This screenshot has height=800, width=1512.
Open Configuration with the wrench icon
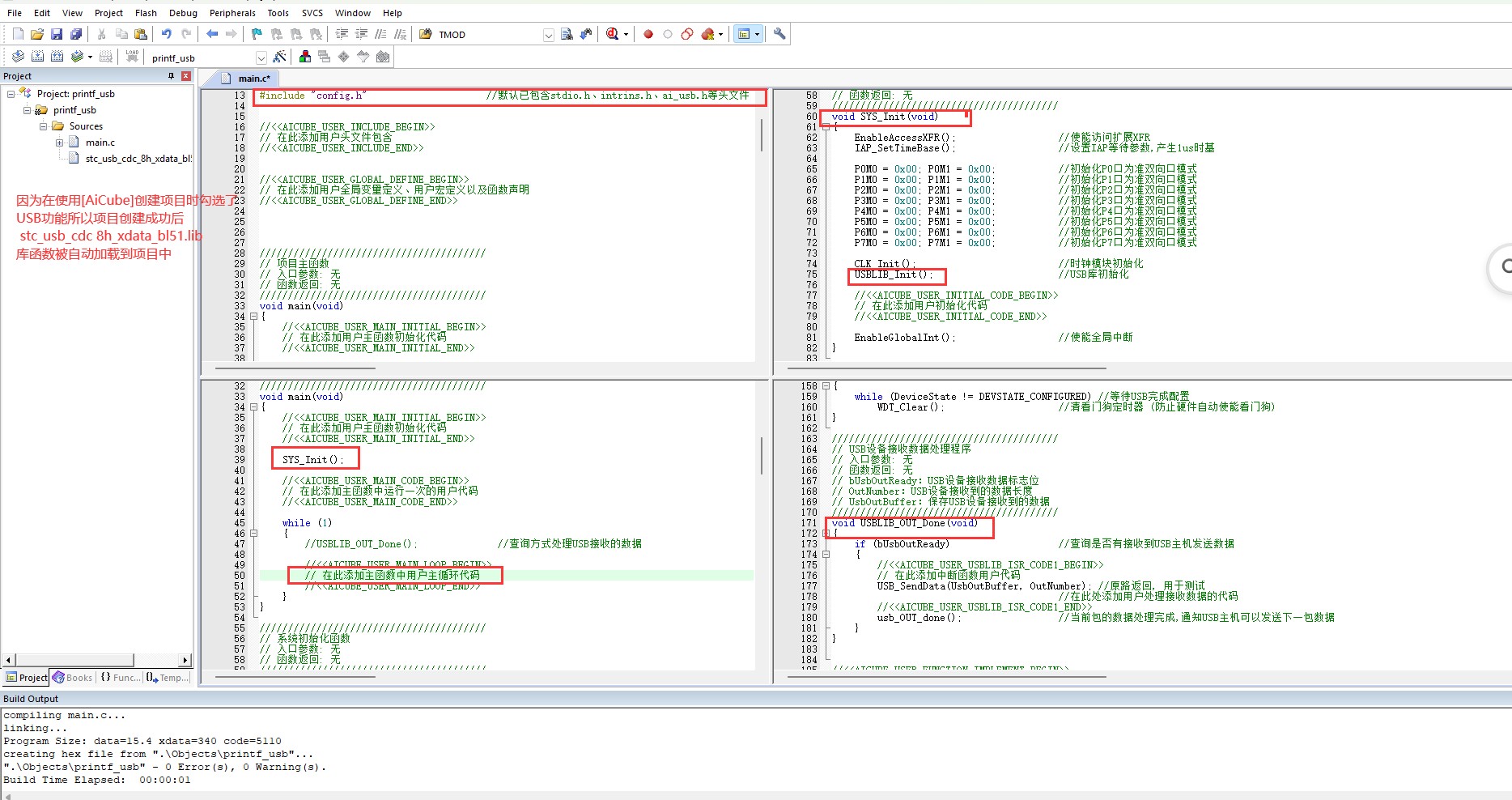point(779,34)
